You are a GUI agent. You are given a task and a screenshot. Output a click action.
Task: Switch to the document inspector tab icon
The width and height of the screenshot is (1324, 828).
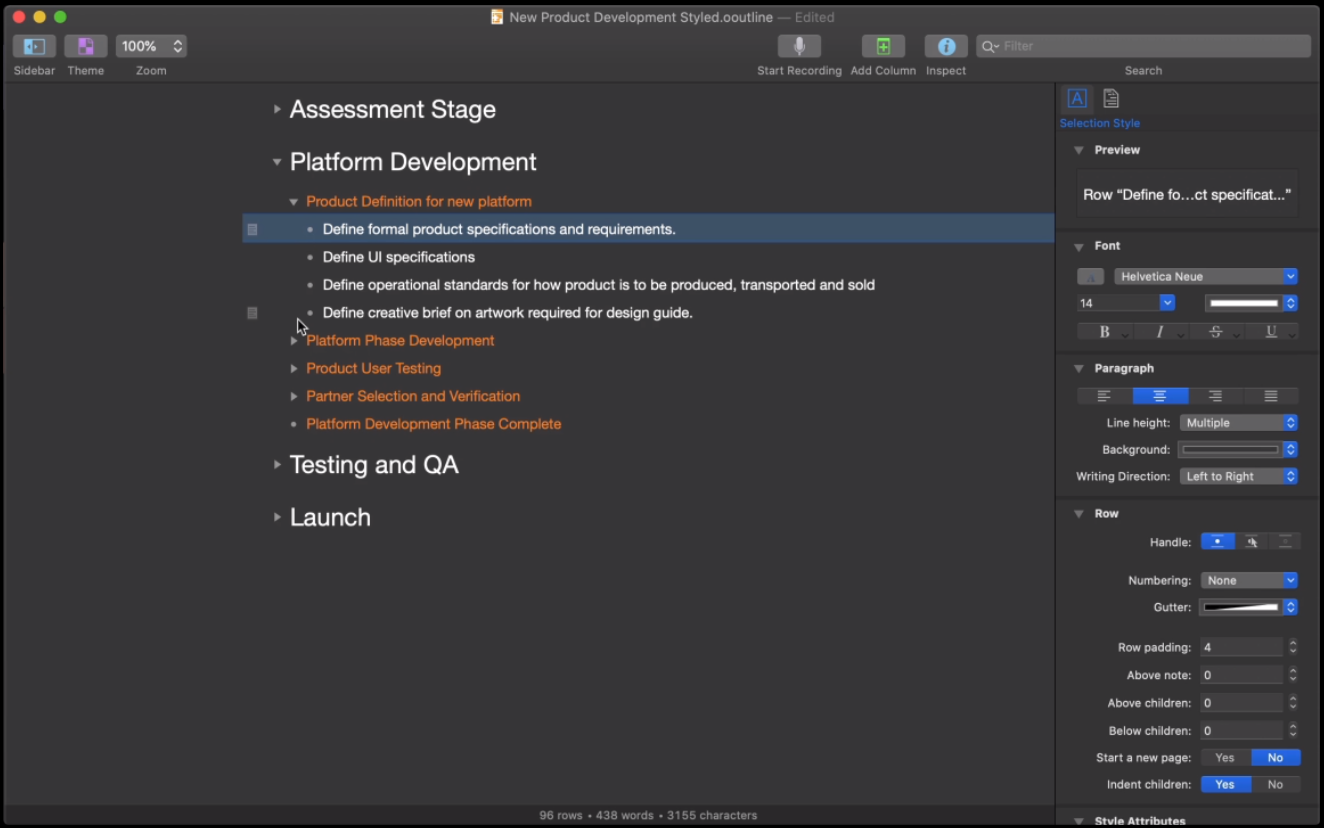tap(1111, 98)
